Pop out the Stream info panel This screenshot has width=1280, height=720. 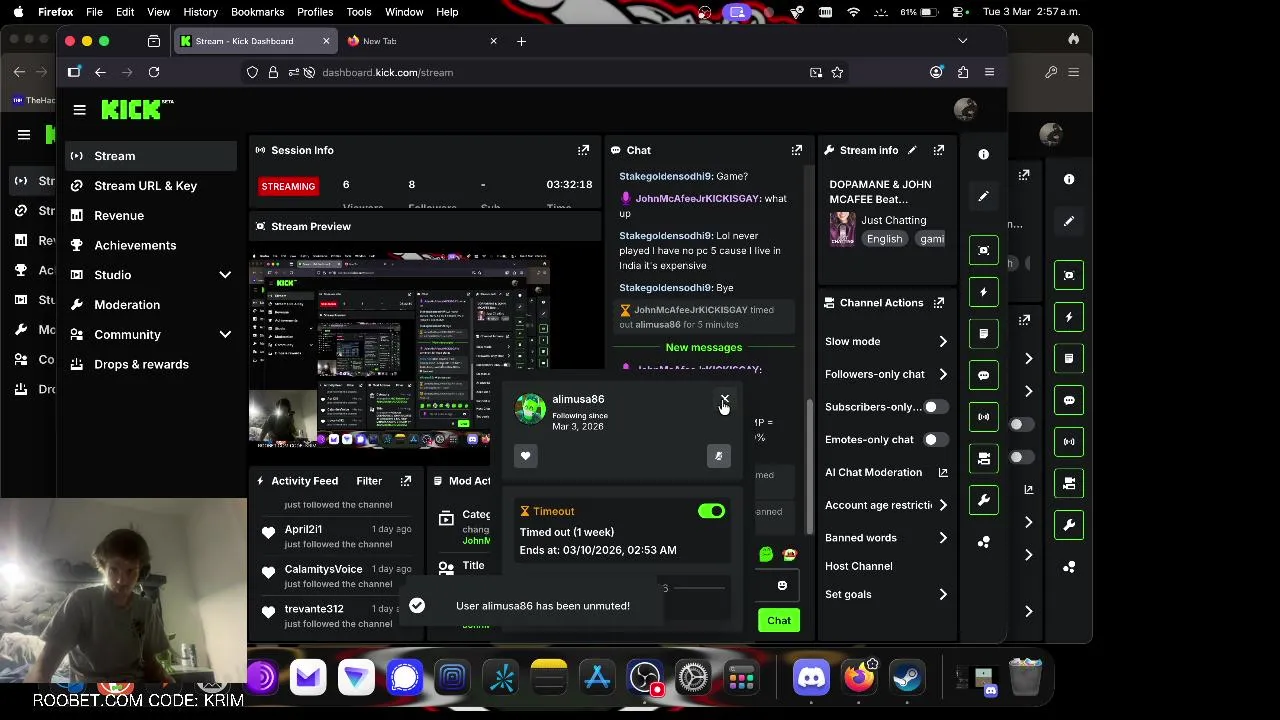tap(939, 150)
